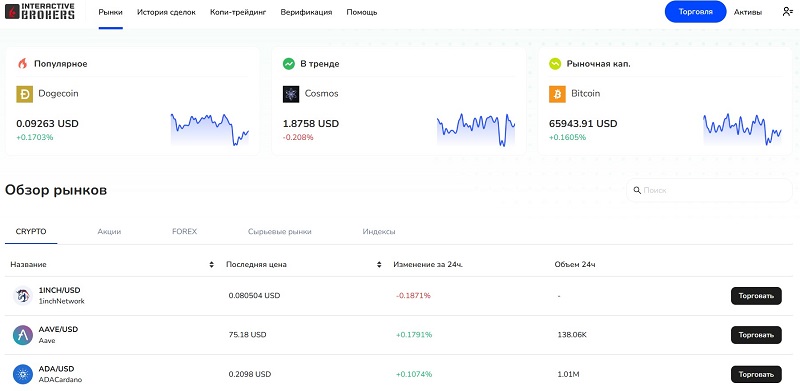The width and height of the screenshot is (800, 391).
Task: Open the user profile icon
Action: click(x=787, y=12)
